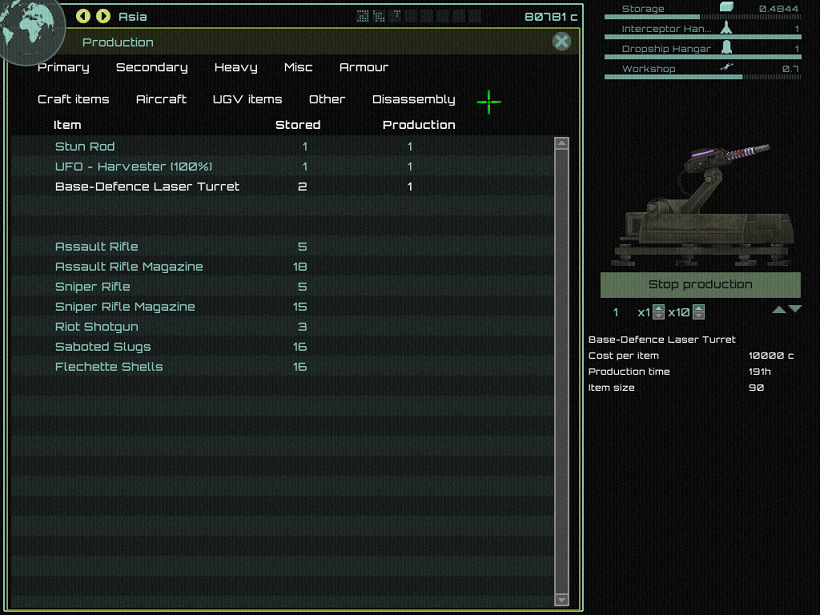Click the Dropship Hangar icon
820x615 pixels.
726,48
